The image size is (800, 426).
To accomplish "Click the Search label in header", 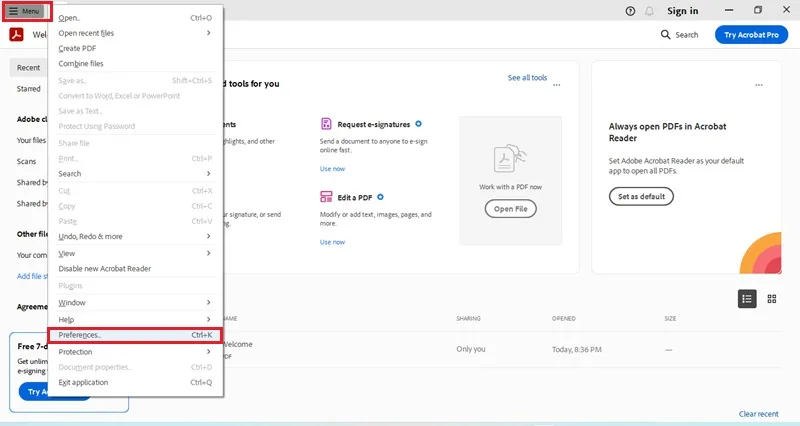I will (x=686, y=35).
